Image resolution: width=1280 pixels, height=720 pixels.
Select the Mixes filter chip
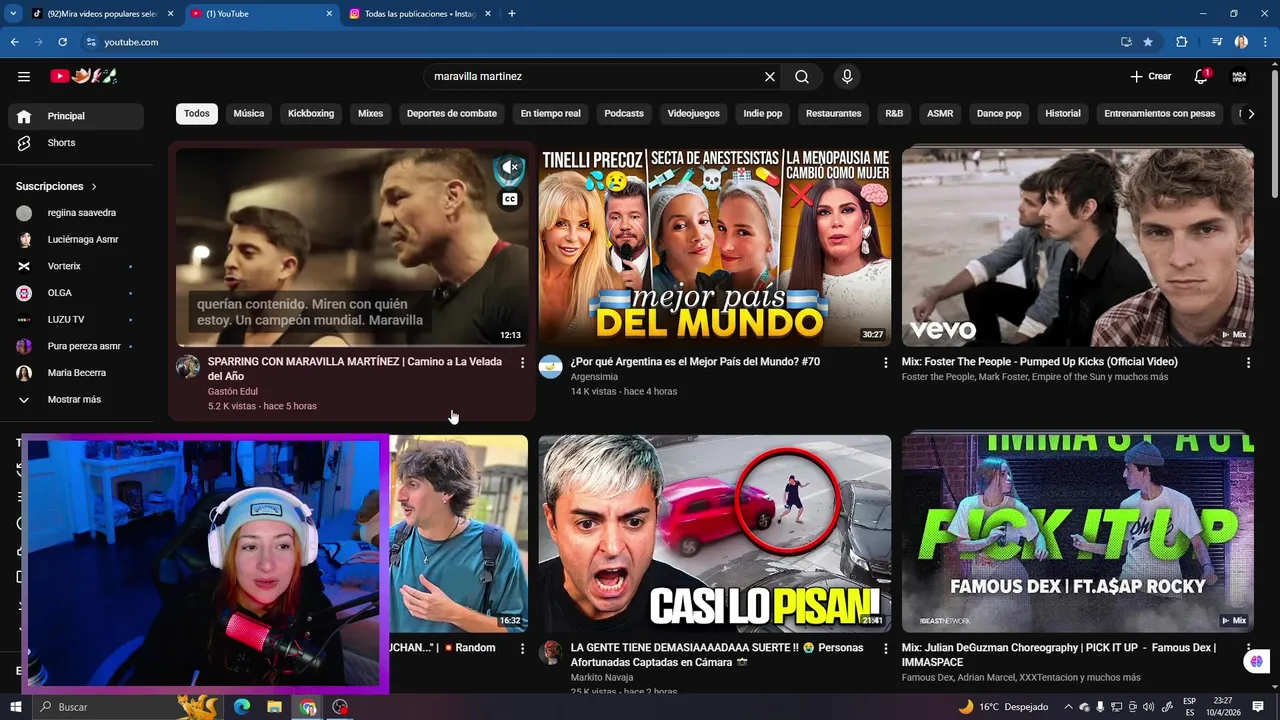tap(371, 114)
